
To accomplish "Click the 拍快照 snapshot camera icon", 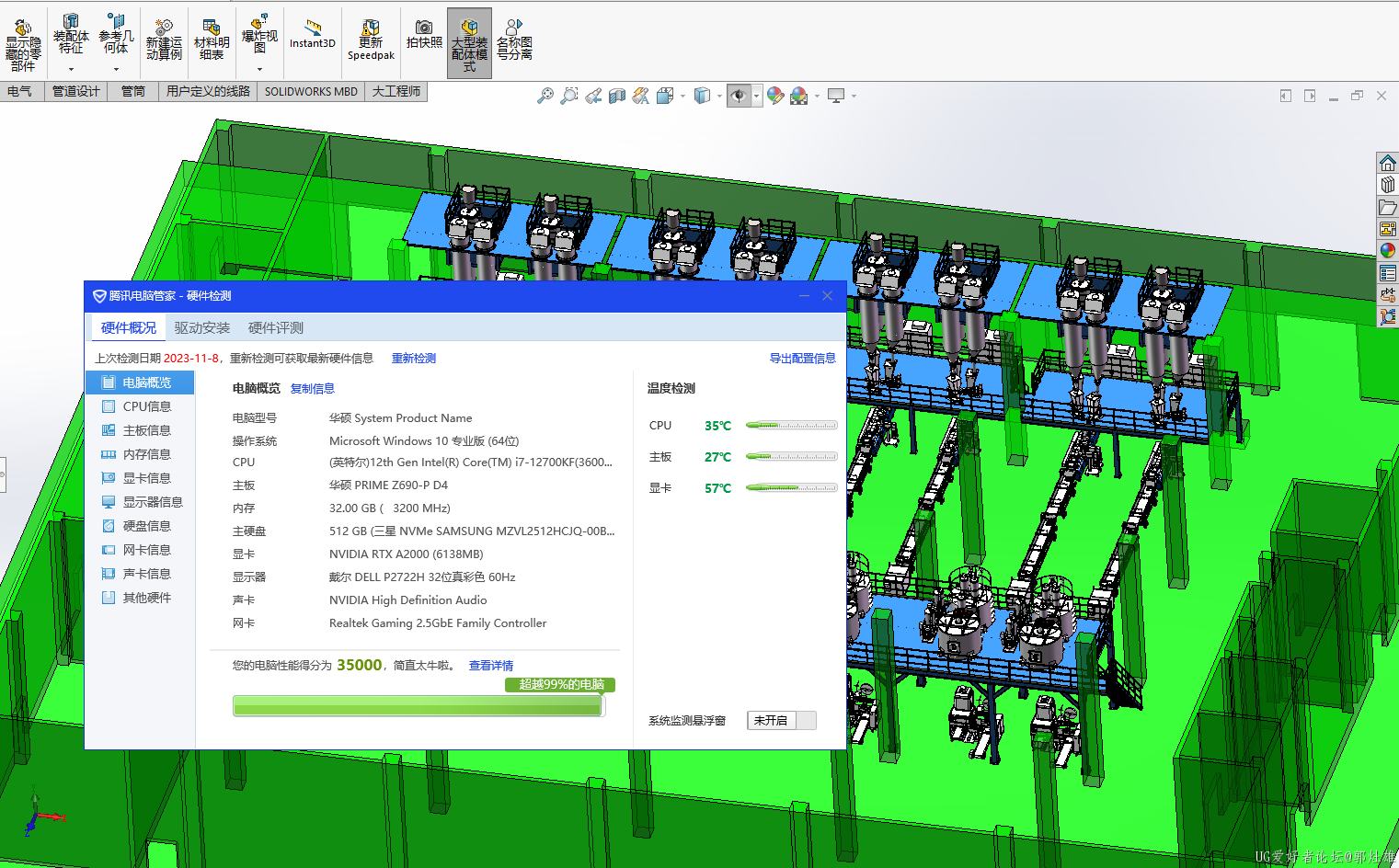I will tap(424, 35).
